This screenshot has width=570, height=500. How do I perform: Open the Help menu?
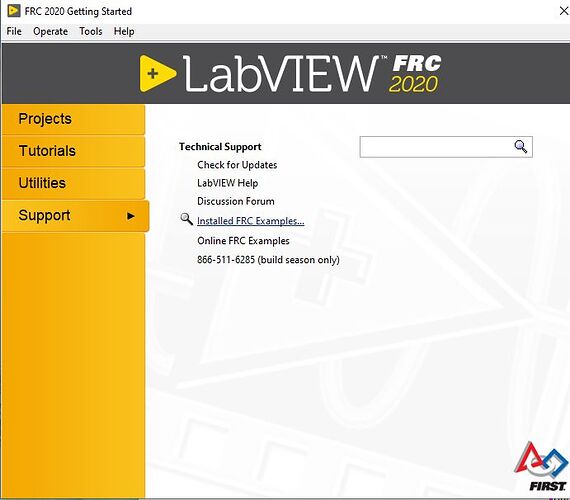point(124,31)
